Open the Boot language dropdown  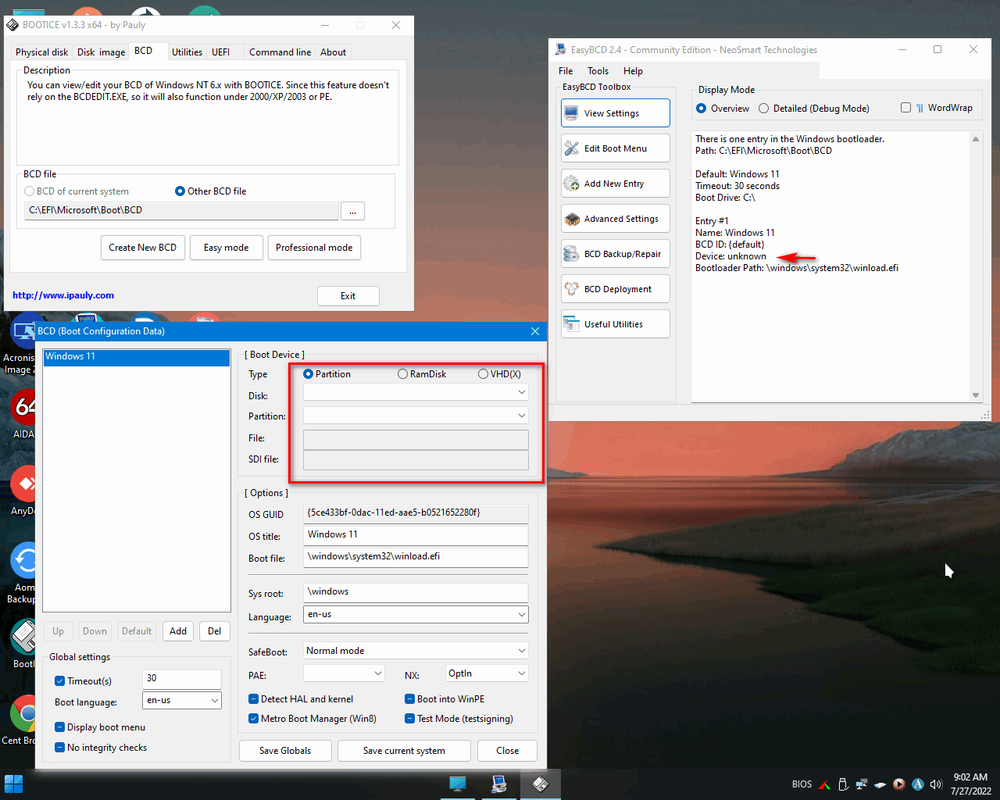[x=182, y=700]
